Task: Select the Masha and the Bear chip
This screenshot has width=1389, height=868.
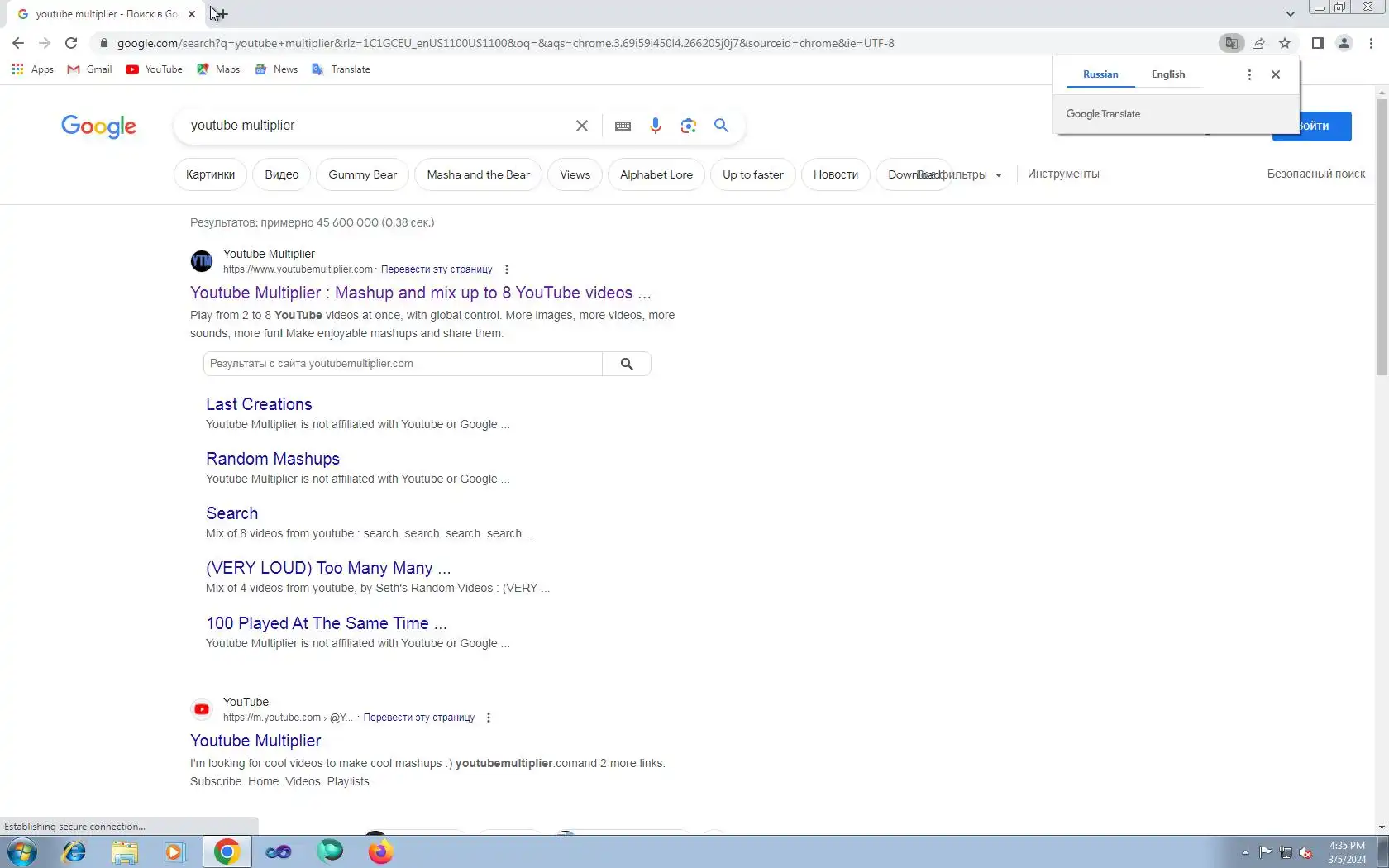Action: pyautogui.click(x=479, y=174)
